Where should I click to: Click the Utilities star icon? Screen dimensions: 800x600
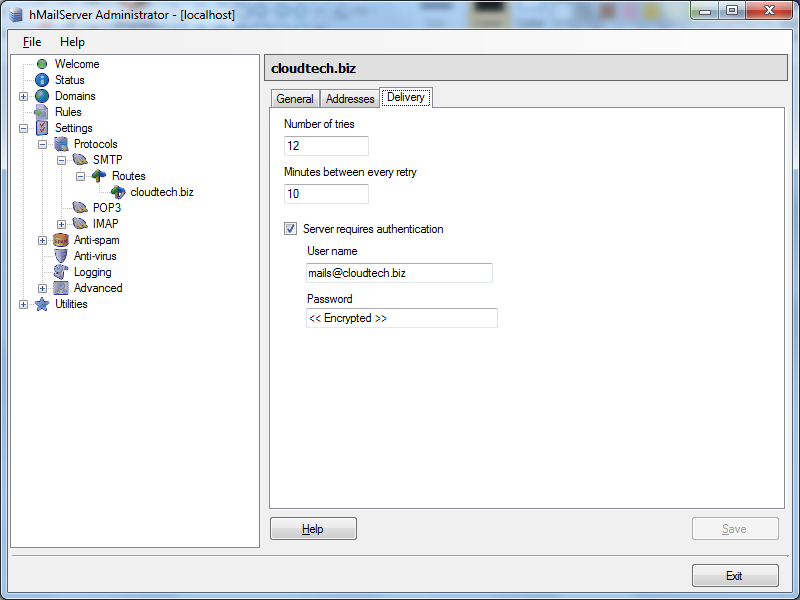click(42, 304)
